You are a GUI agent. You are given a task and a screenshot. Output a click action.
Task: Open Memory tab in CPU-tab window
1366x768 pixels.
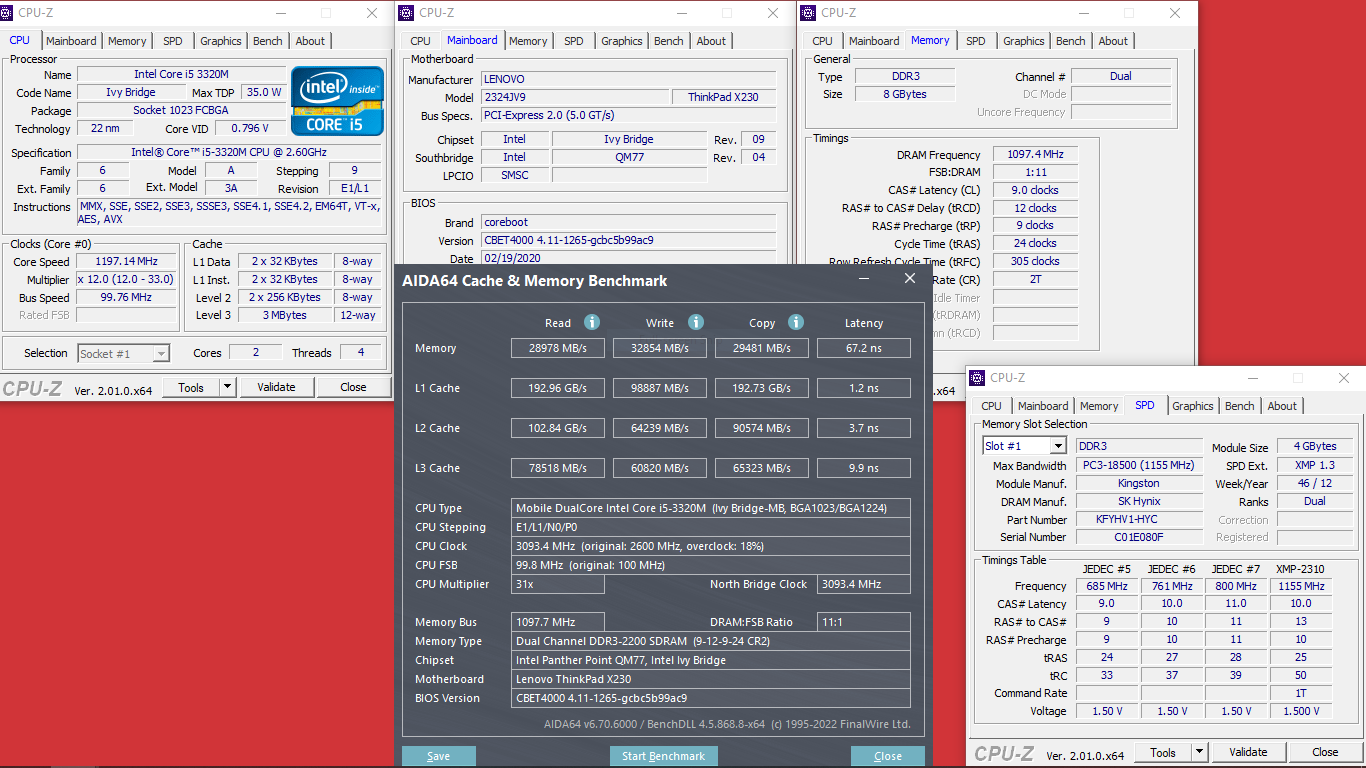(x=127, y=41)
